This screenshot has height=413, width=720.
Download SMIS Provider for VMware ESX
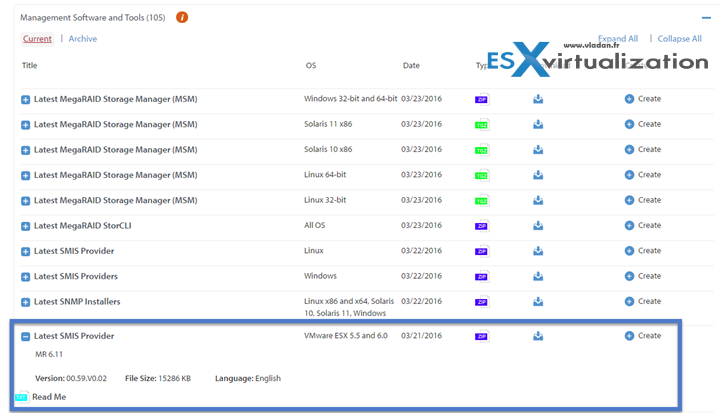click(538, 336)
